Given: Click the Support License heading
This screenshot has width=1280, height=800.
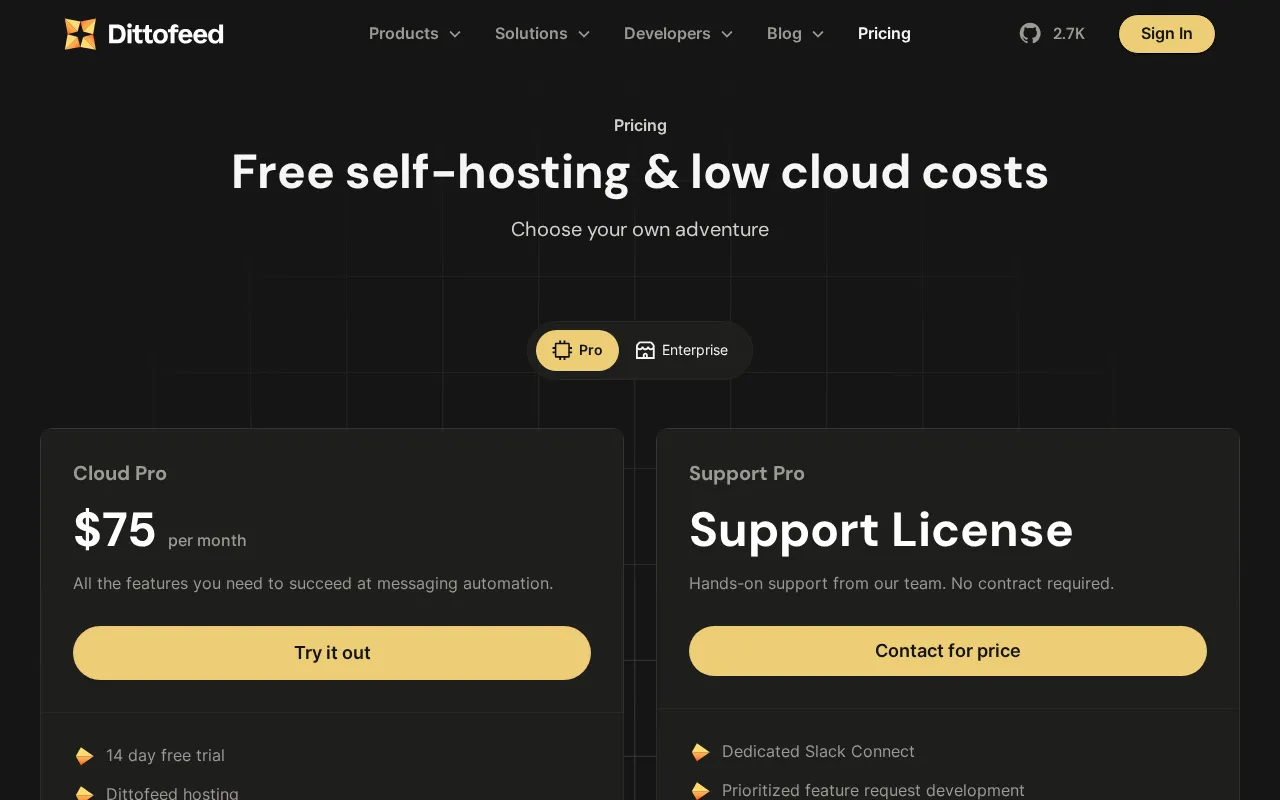Looking at the screenshot, I should coord(881,530).
